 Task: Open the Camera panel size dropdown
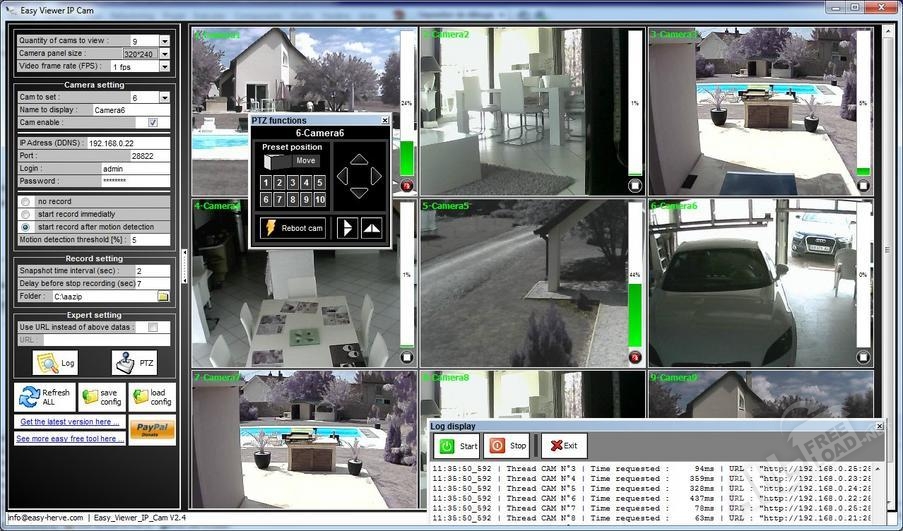165,54
